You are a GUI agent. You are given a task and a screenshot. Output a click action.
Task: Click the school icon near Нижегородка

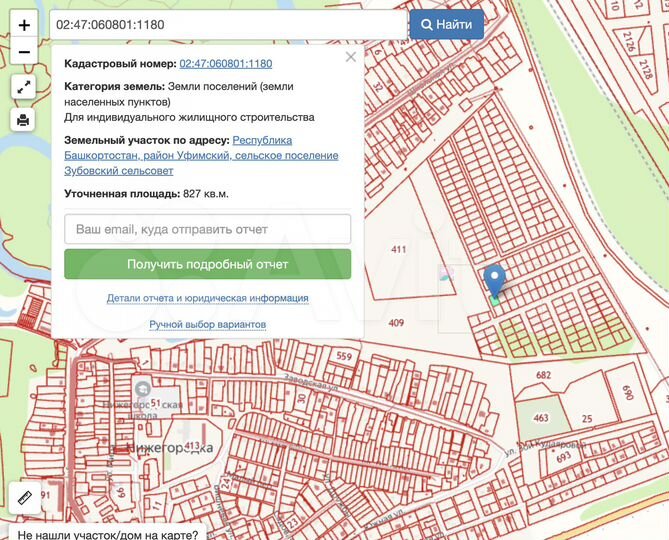(x=142, y=388)
